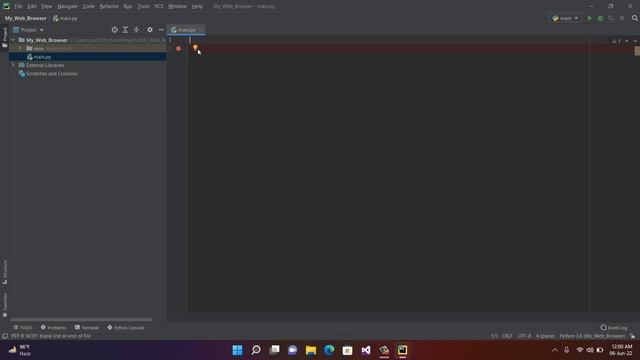Go to next highlighted error arrow
The height and width of the screenshot is (360, 640).
pyautogui.click(x=635, y=41)
